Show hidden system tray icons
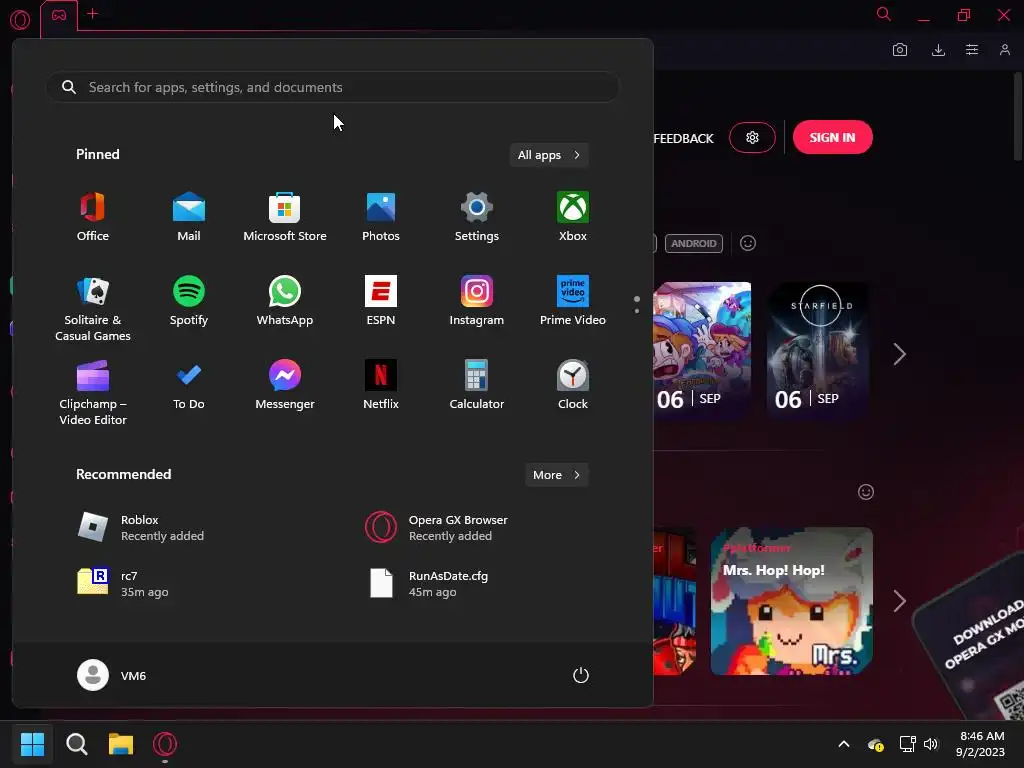Image resolution: width=1024 pixels, height=768 pixels. 844,744
